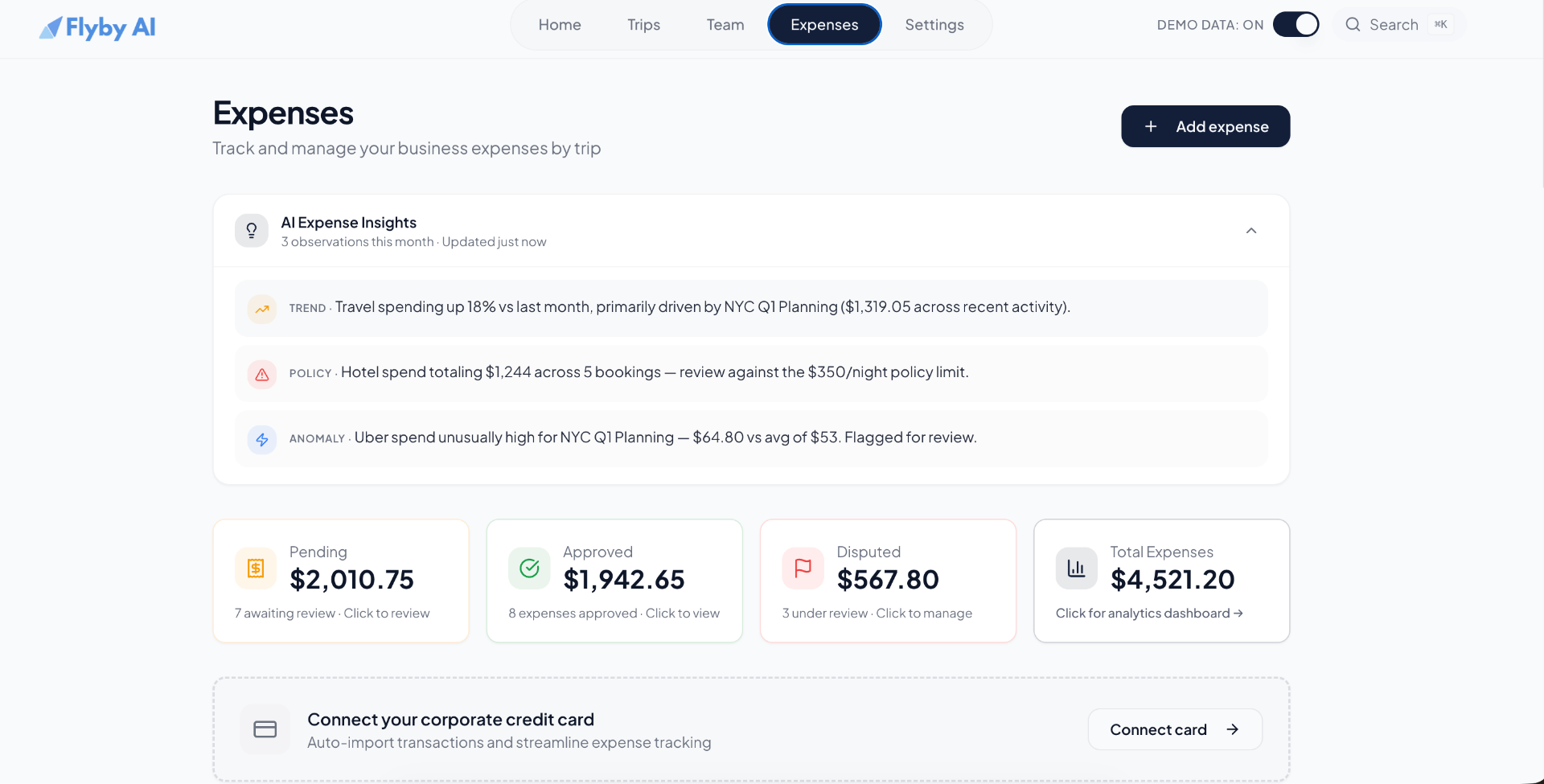The width and height of the screenshot is (1544, 784).
Task: Click the red Disputed flag icon
Action: [803, 569]
